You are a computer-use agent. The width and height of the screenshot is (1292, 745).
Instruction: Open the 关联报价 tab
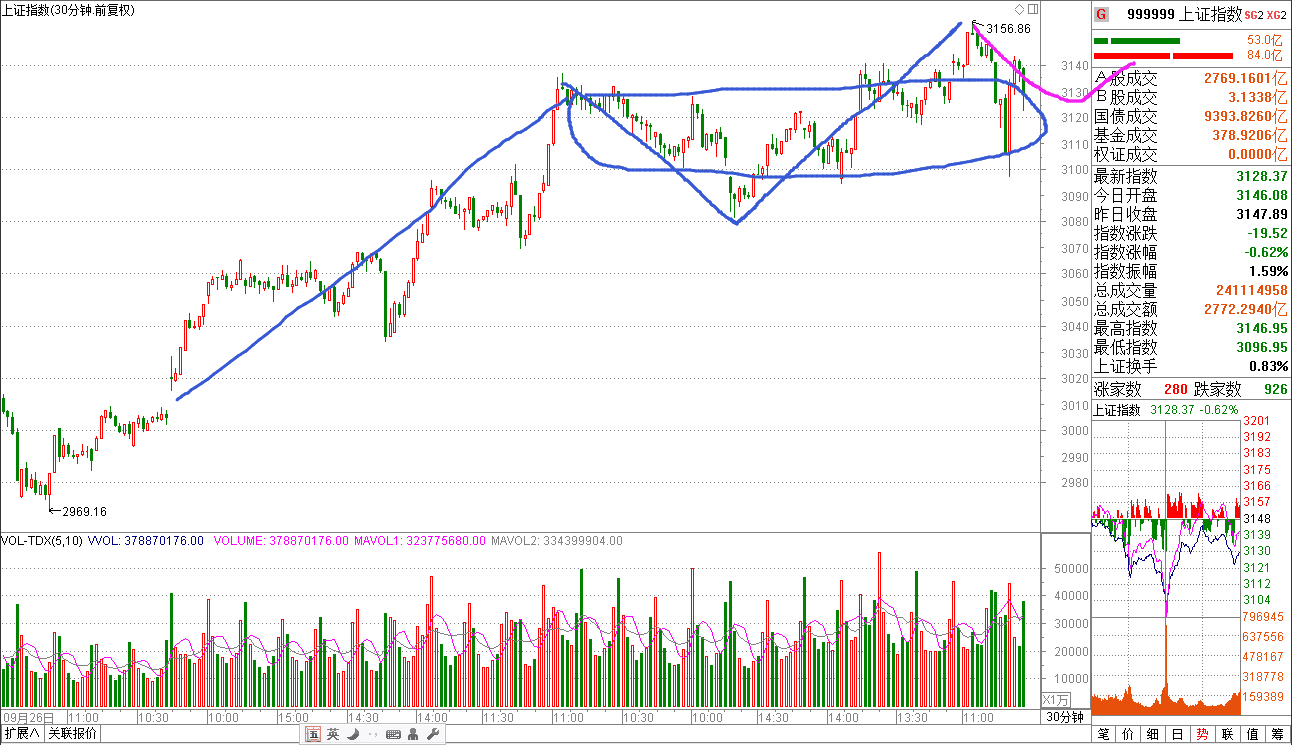71,734
